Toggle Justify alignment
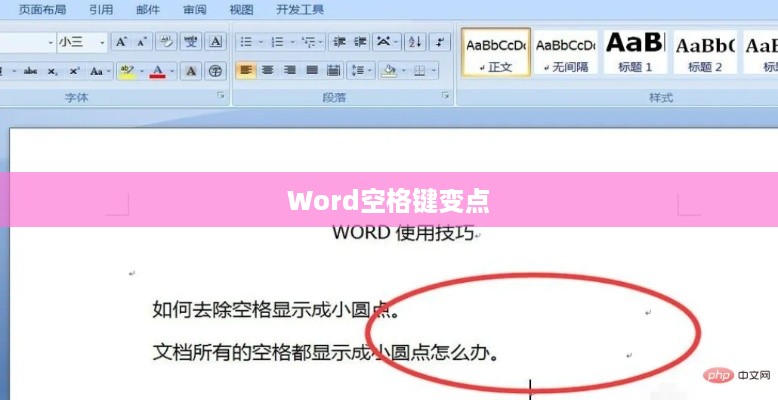778x400 pixels. click(x=312, y=71)
